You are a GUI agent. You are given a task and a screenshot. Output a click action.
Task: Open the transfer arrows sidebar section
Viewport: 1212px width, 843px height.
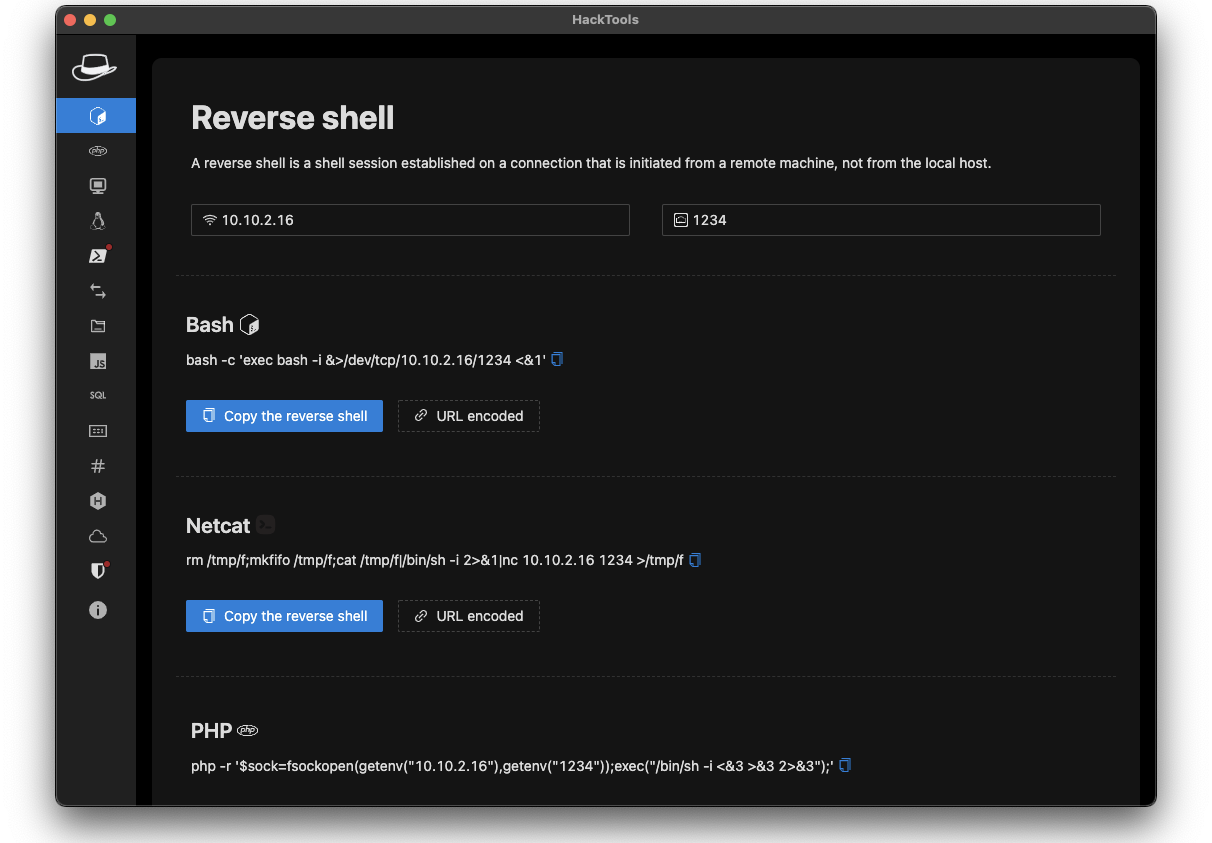click(x=97, y=291)
